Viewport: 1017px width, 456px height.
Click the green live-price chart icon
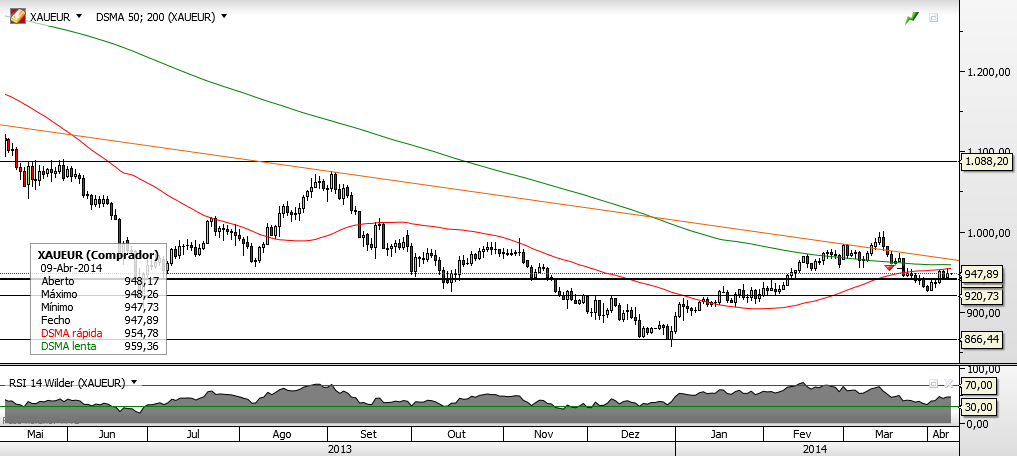coord(912,18)
